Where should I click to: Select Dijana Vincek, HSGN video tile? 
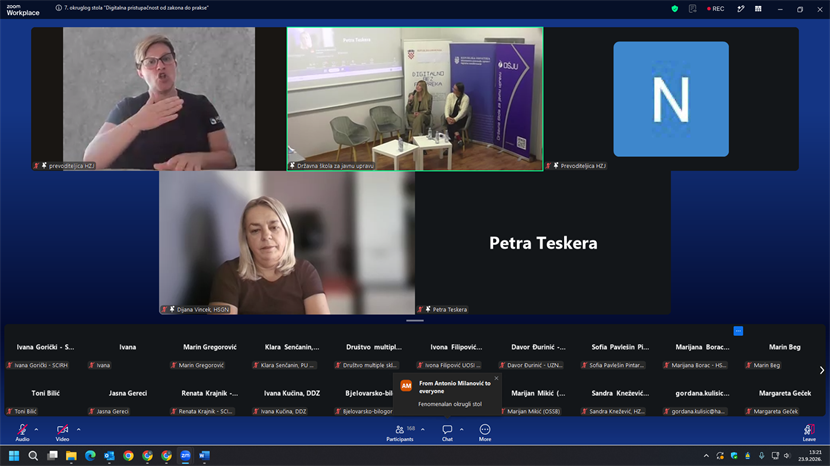click(287, 243)
